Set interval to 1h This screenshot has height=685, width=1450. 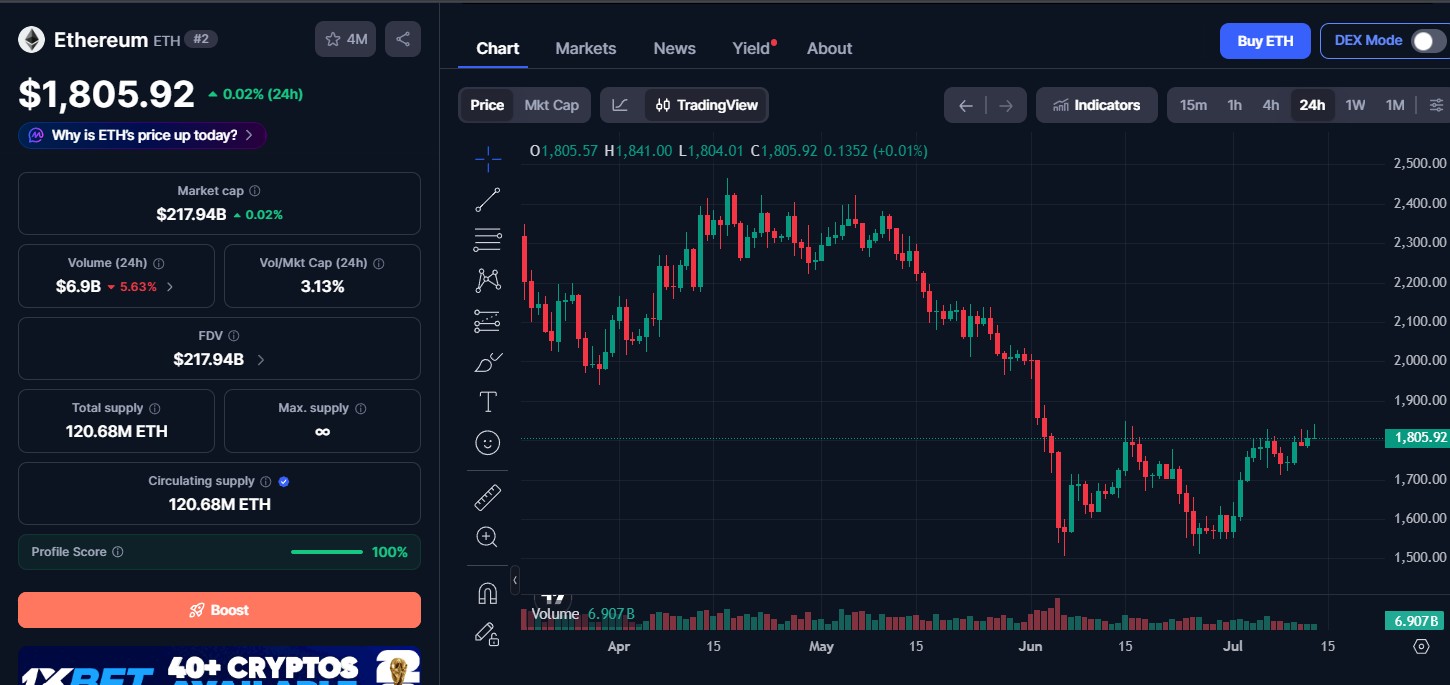[1235, 105]
